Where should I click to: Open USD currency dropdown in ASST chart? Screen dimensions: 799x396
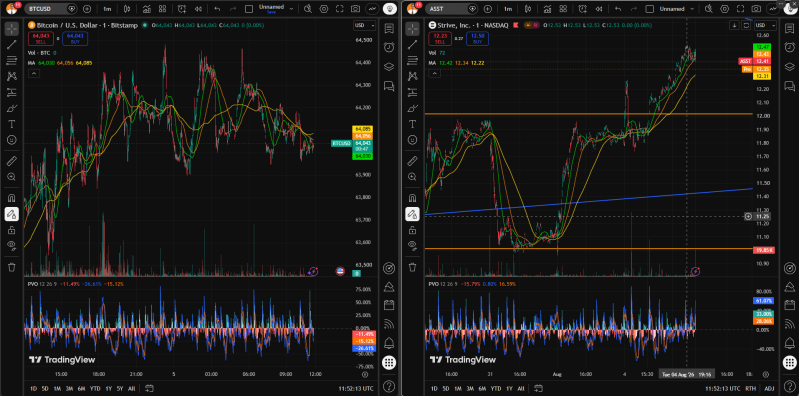pyautogui.click(x=765, y=25)
